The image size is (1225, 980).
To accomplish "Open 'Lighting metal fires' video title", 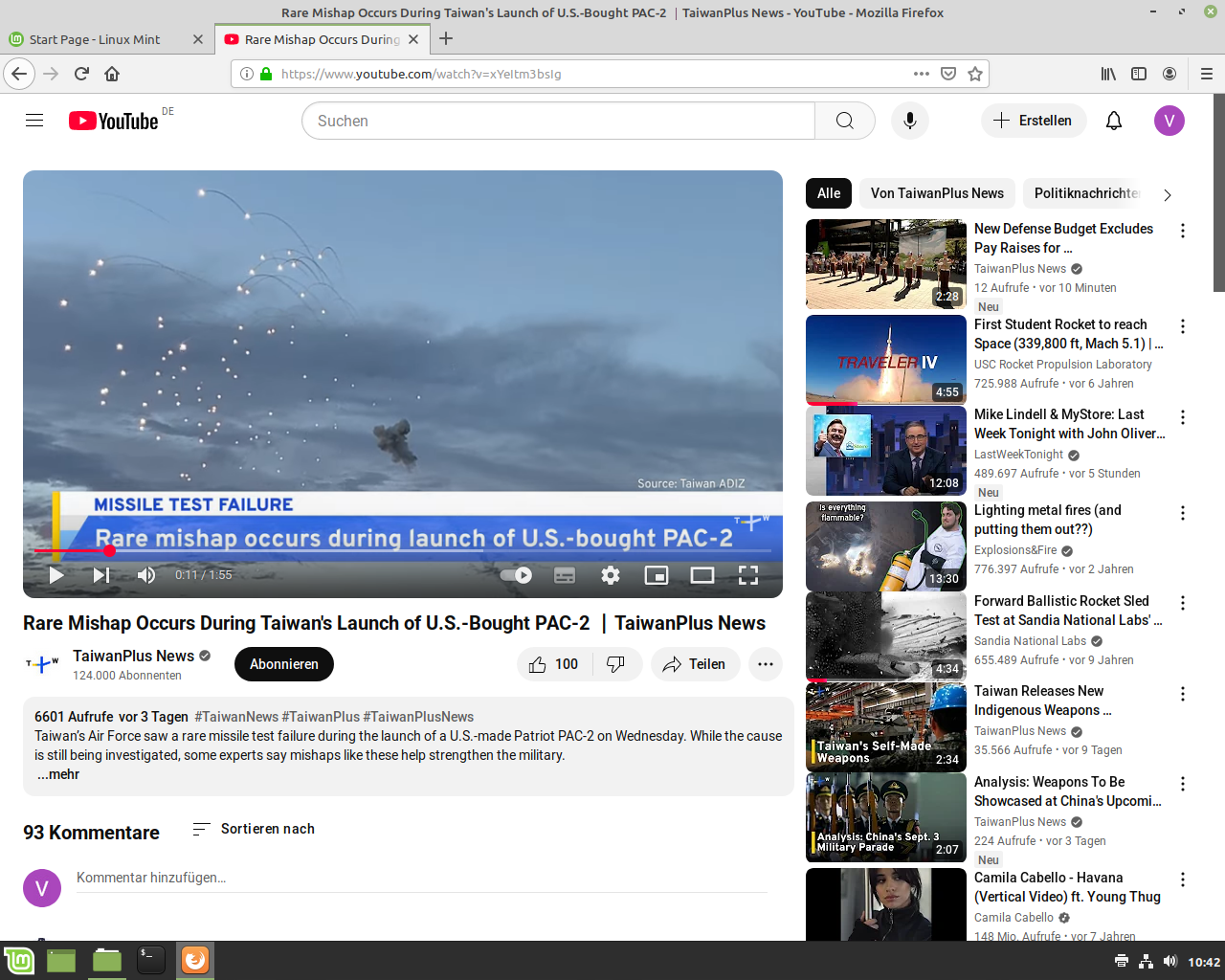I will click(x=1047, y=520).
